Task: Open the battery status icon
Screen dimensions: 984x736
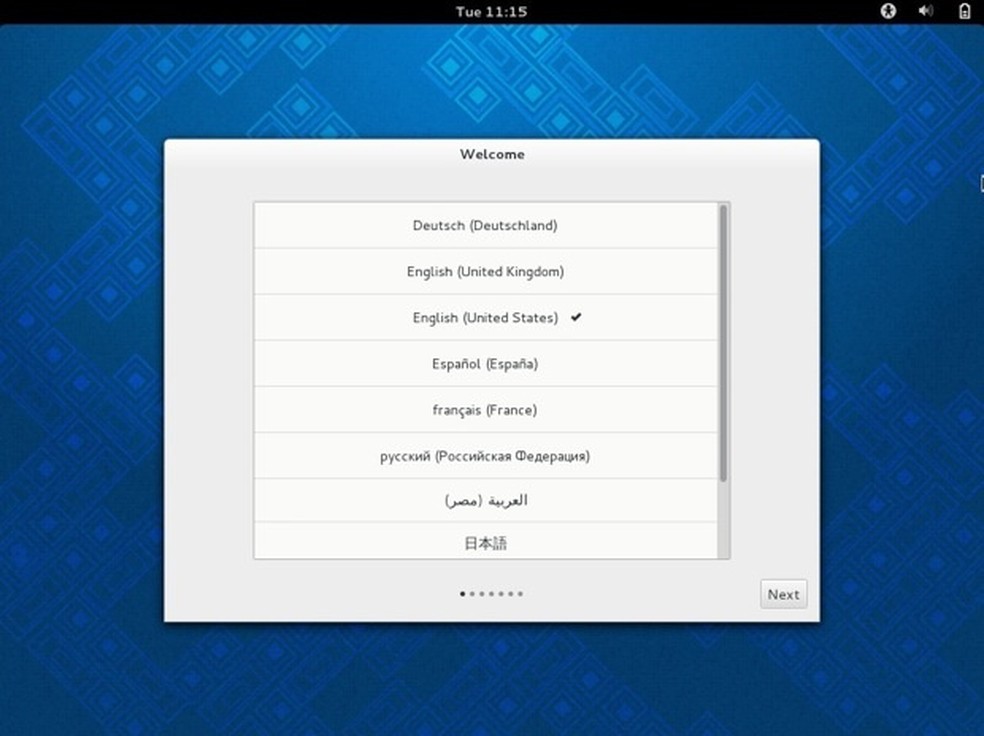Action: coord(965,11)
